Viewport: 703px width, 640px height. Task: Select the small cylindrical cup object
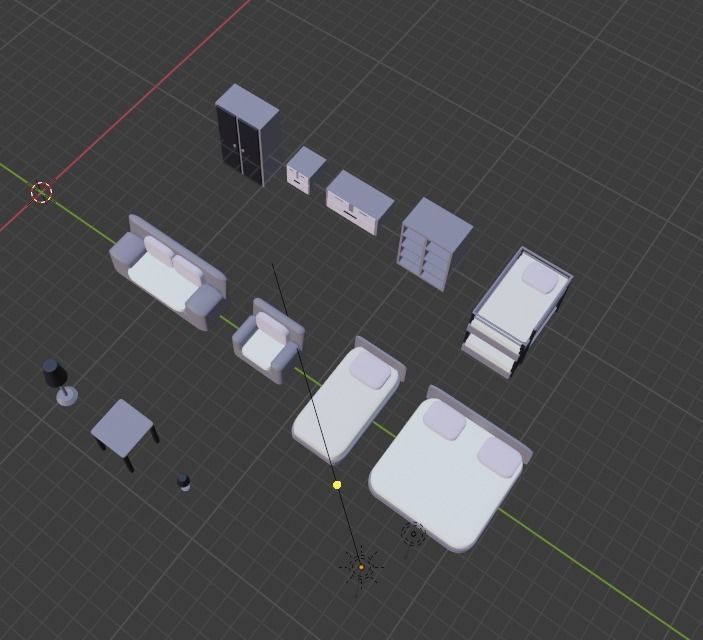pyautogui.click(x=184, y=482)
